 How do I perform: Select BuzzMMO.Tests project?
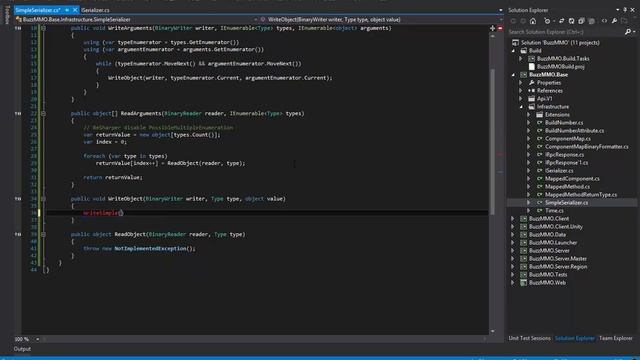[548, 275]
